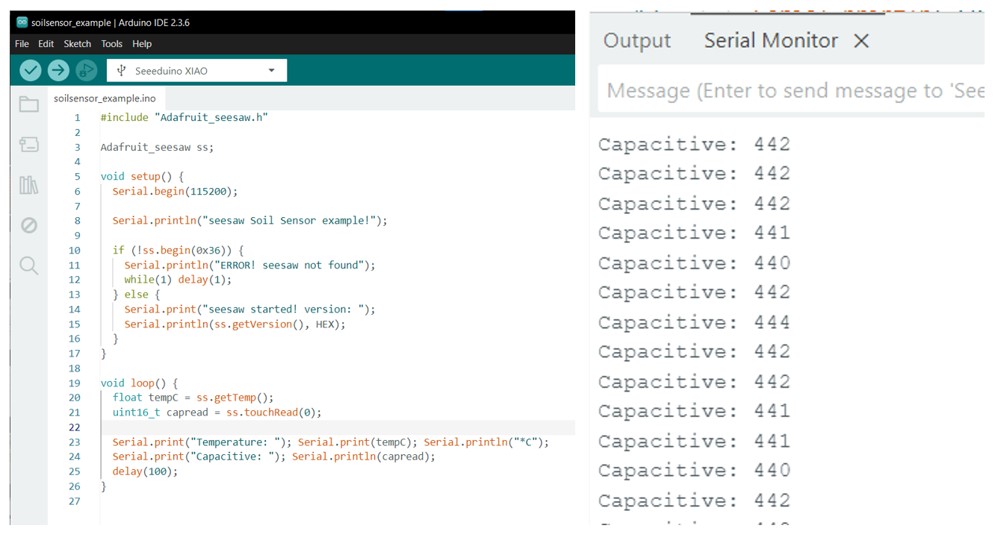The height and width of the screenshot is (543, 998).
Task: Click the Upload arrow button
Action: pos(58,70)
